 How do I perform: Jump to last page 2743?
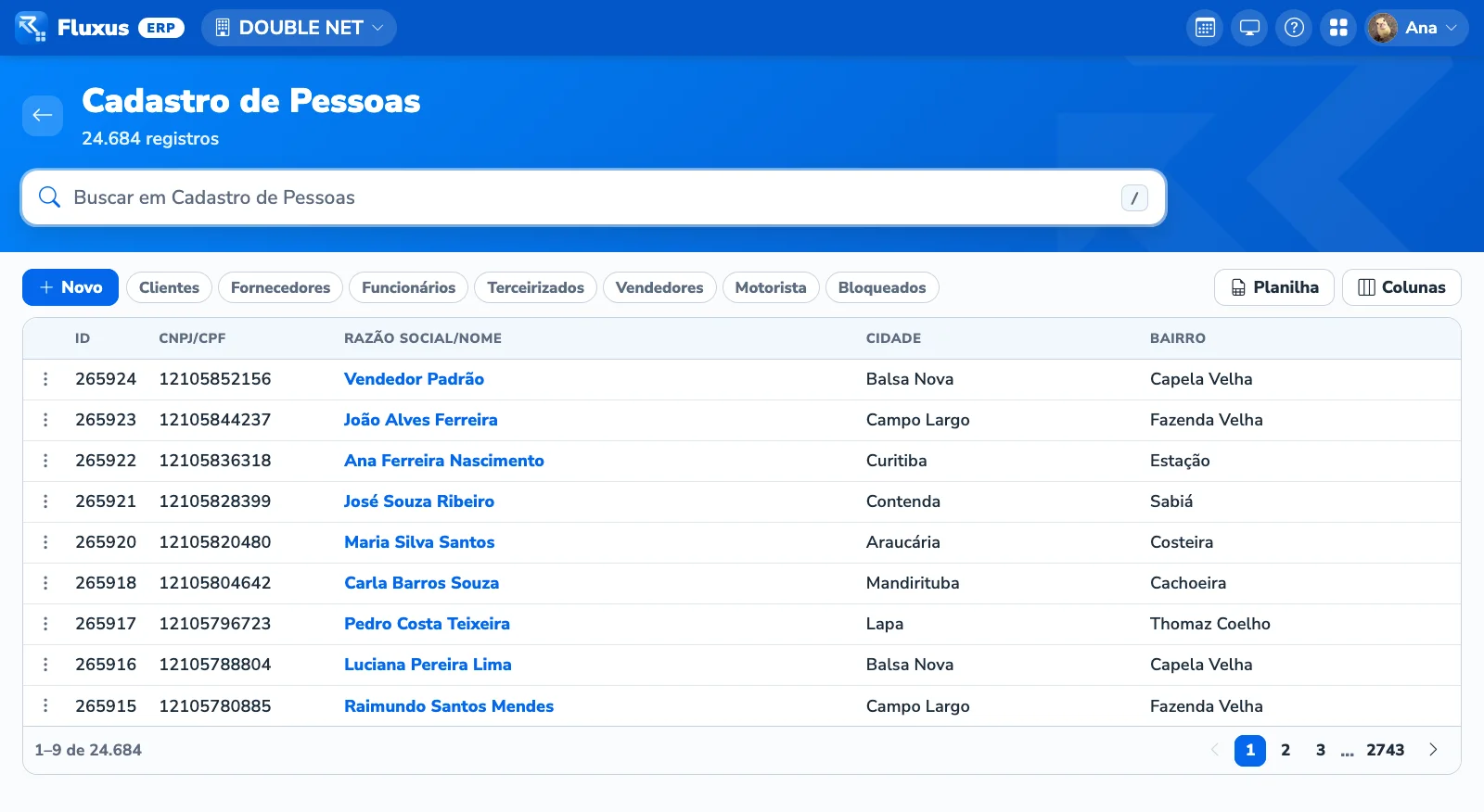click(x=1386, y=750)
